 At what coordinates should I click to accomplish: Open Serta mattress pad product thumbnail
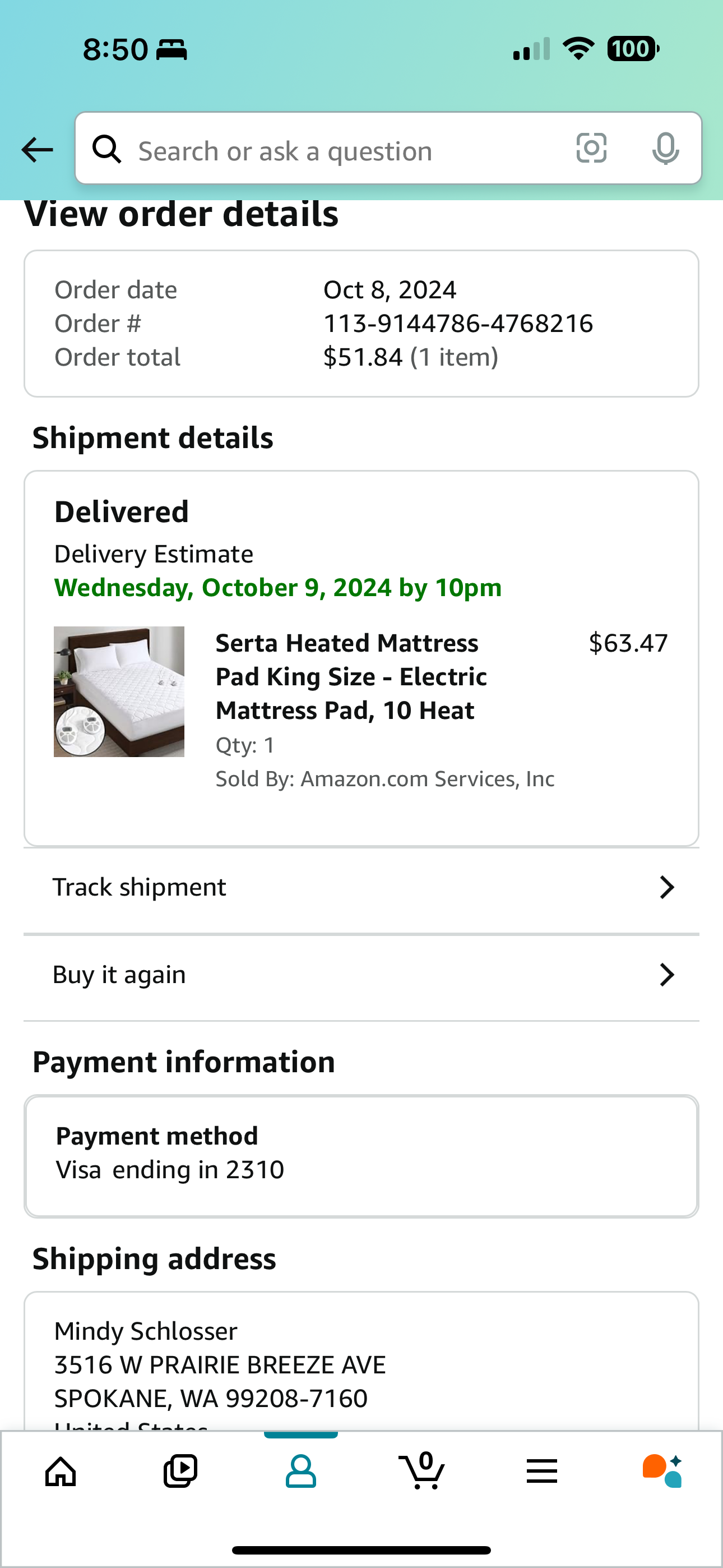[119, 692]
